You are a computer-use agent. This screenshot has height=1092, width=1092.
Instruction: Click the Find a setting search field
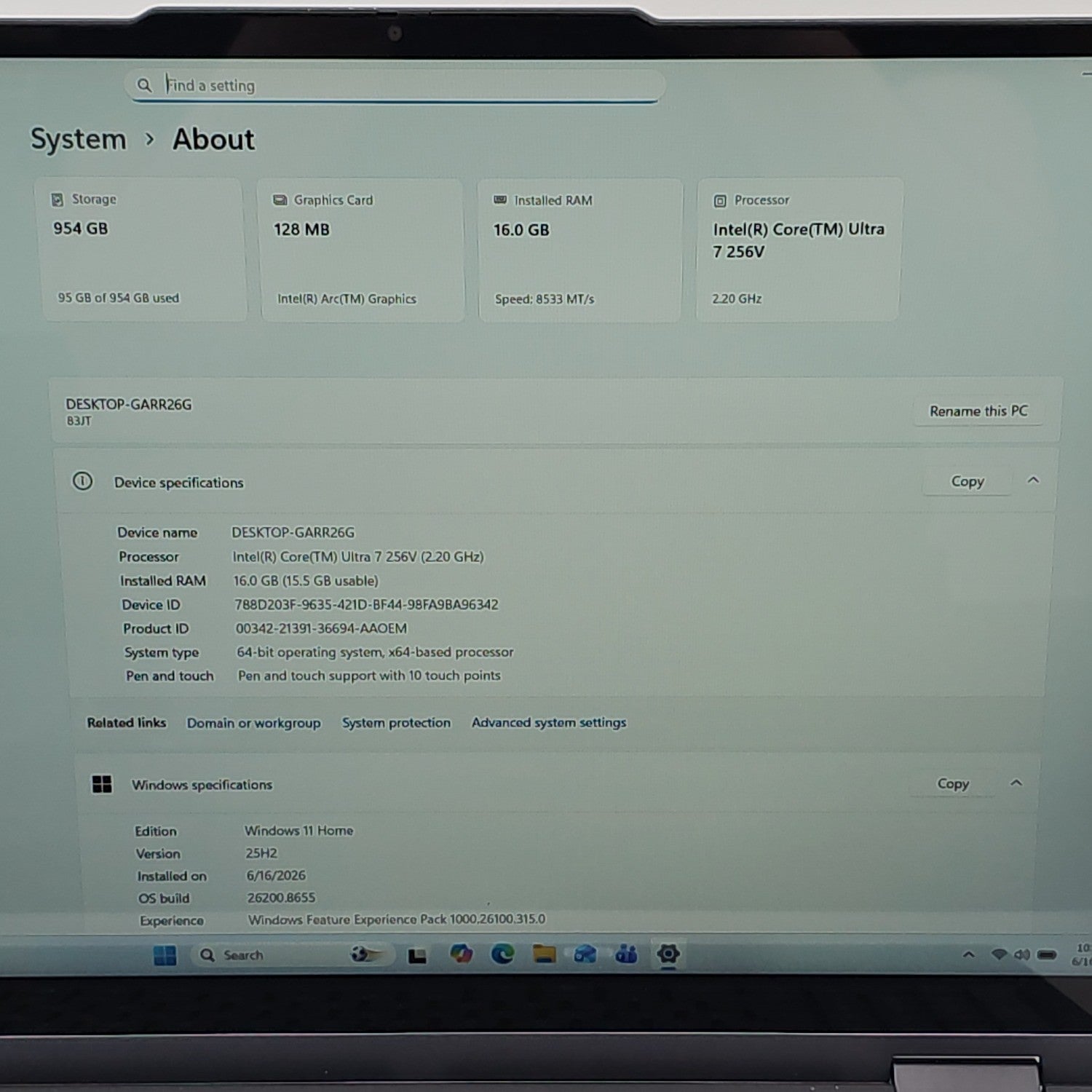[394, 85]
